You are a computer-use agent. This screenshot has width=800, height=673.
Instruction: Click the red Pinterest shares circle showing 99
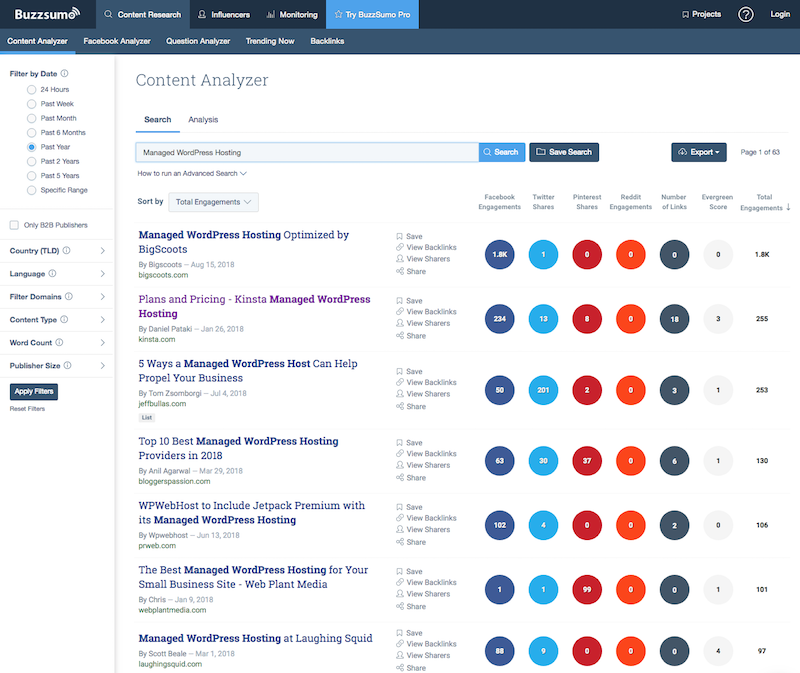(587, 589)
